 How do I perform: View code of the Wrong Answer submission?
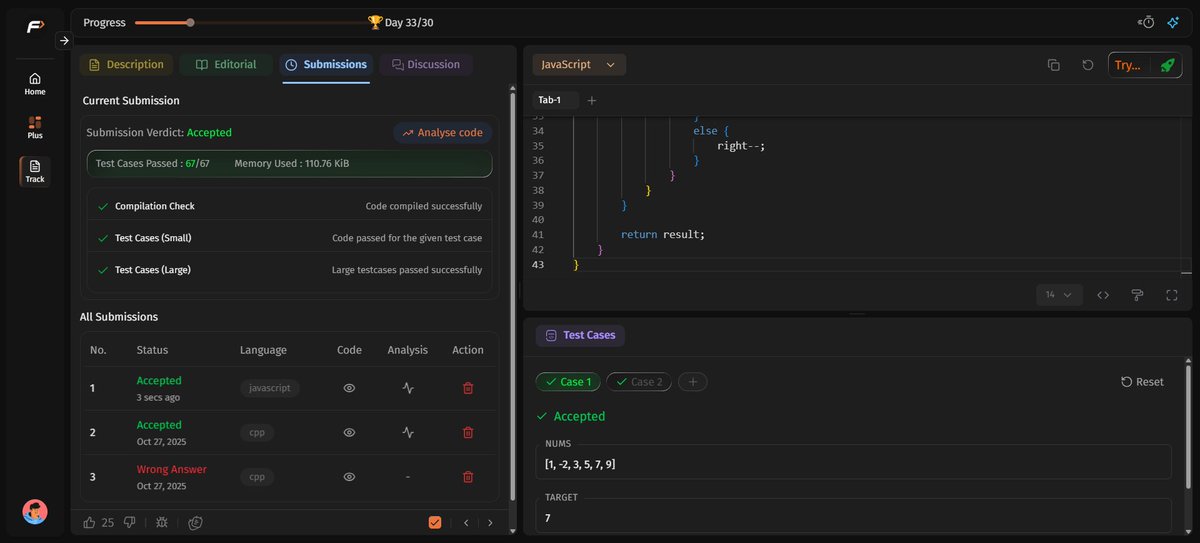point(349,477)
